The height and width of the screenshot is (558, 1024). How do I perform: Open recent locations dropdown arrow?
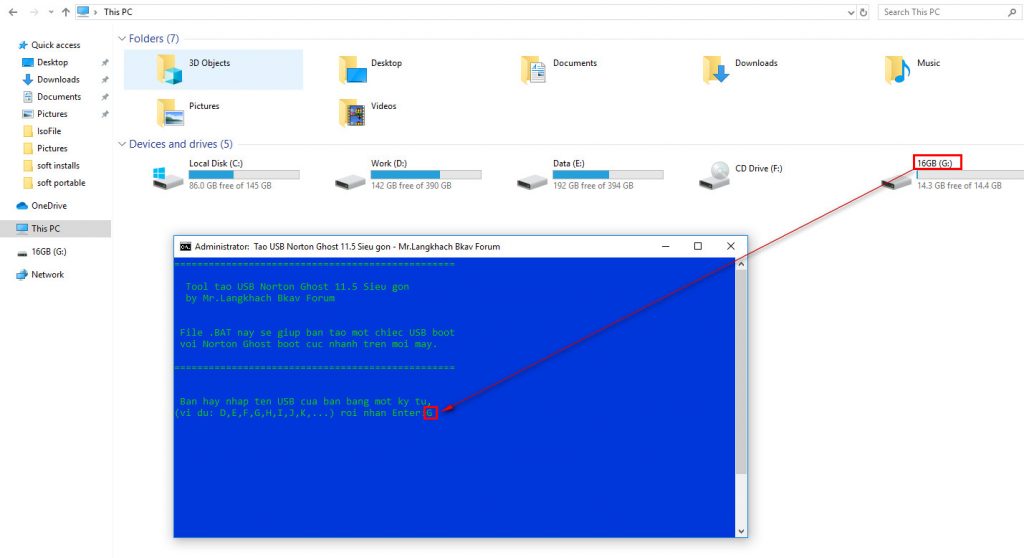click(x=51, y=12)
